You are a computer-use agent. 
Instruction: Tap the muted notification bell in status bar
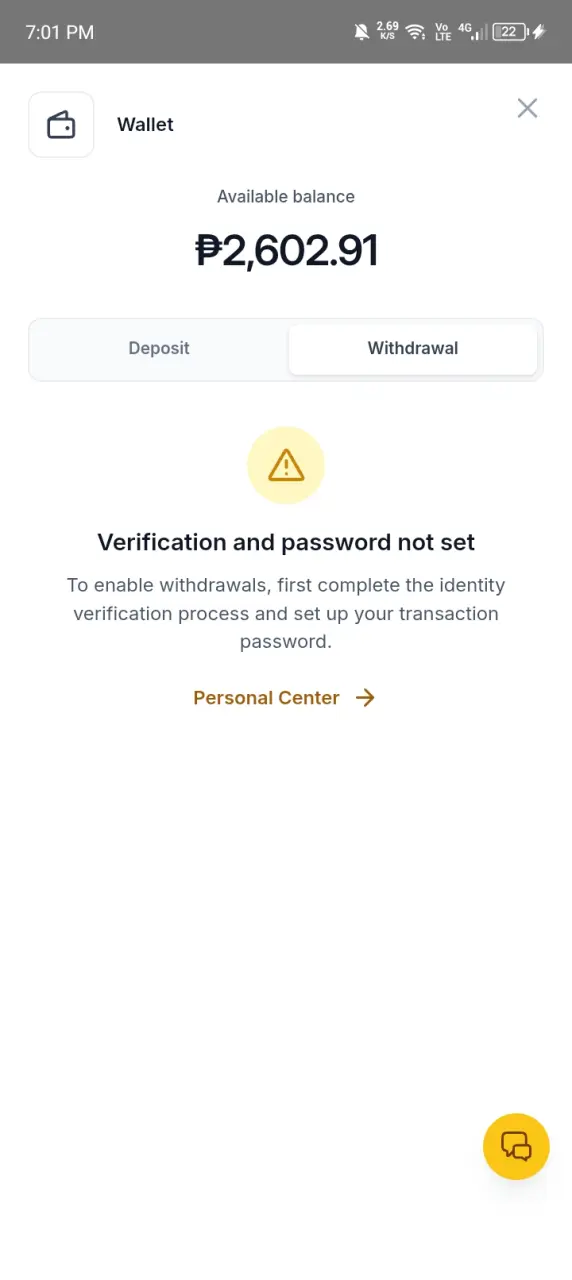tap(361, 32)
